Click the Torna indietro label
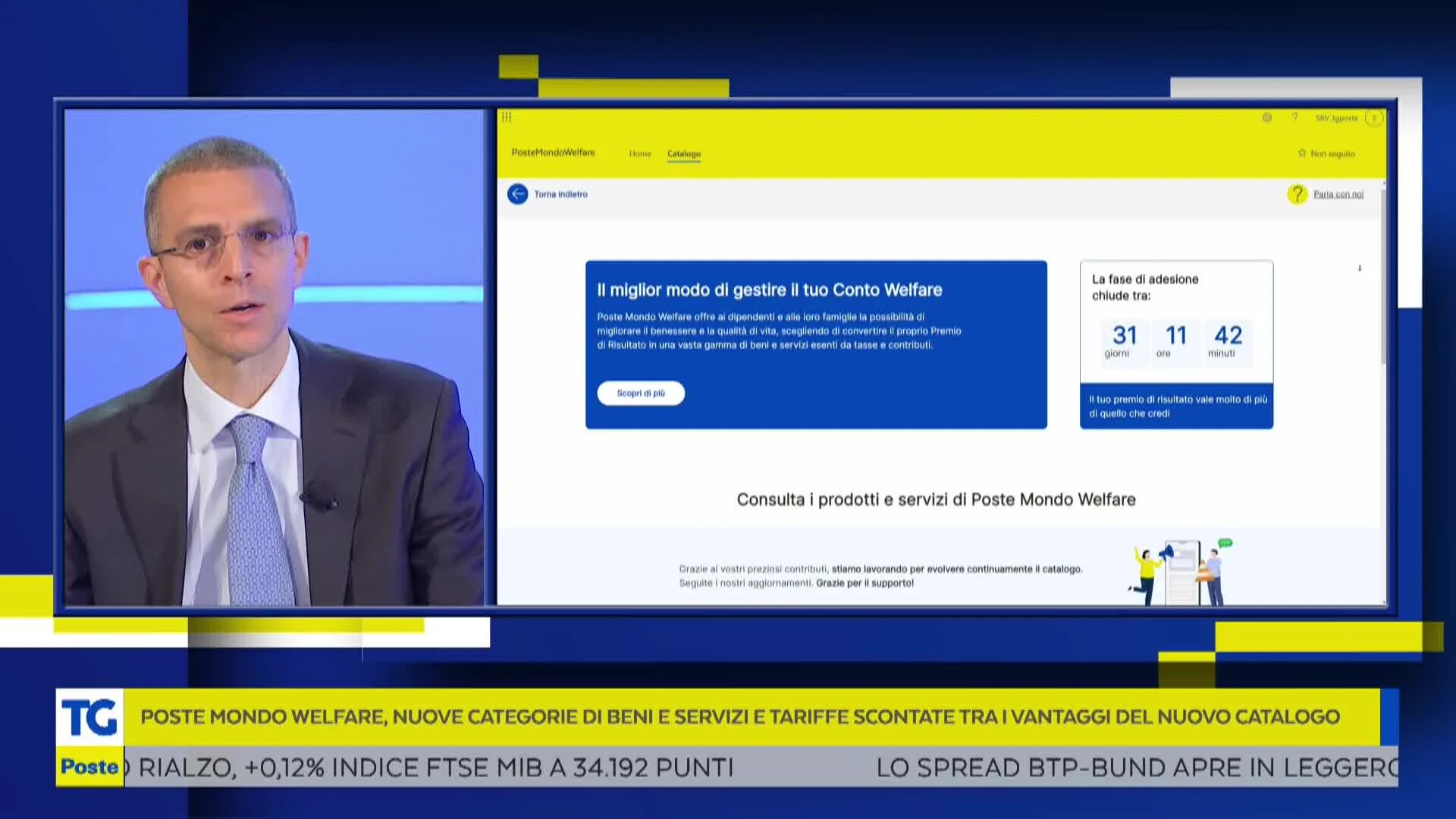Image resolution: width=1456 pixels, height=819 pixels. (x=560, y=194)
